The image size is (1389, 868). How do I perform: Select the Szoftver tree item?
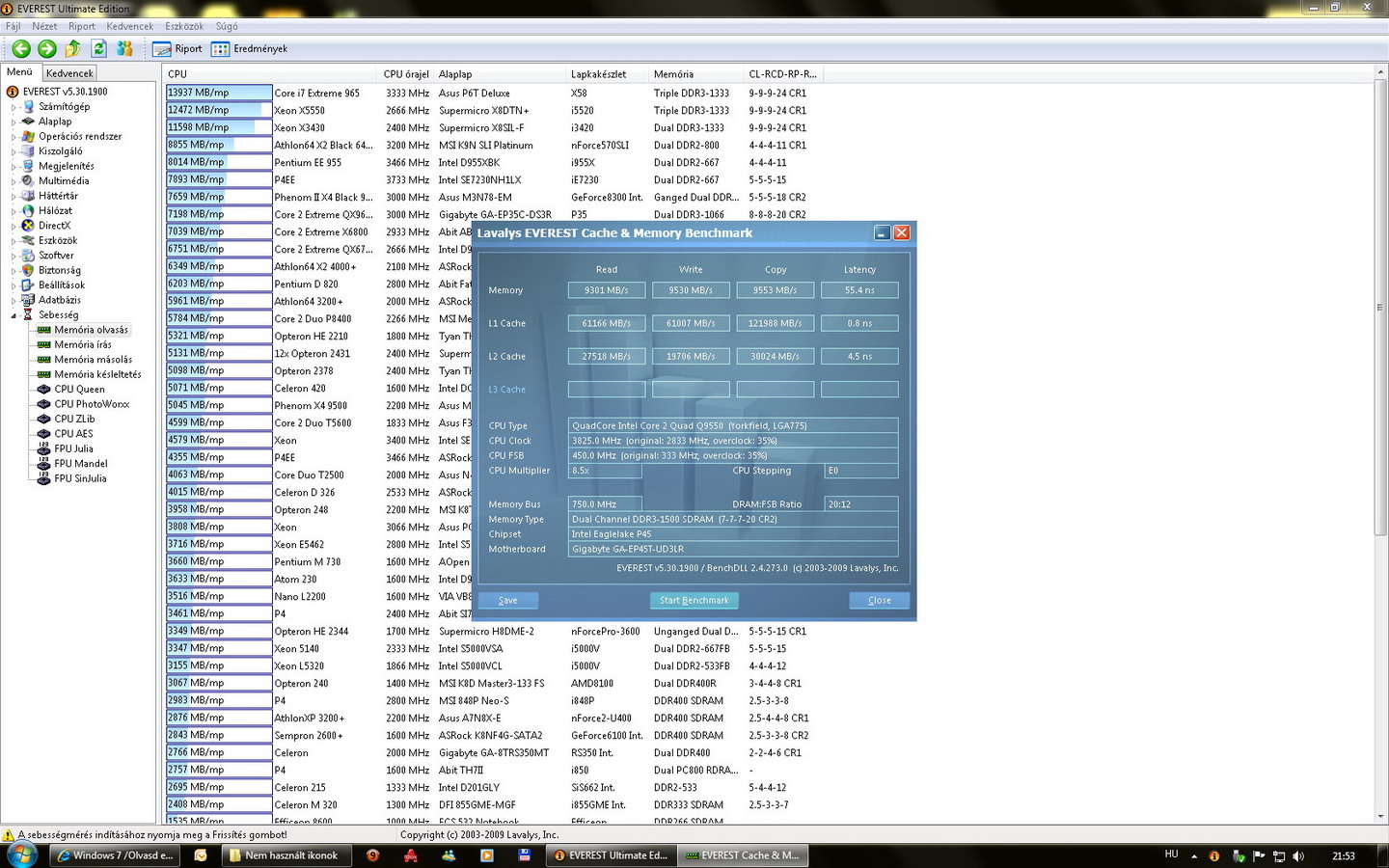(56, 256)
